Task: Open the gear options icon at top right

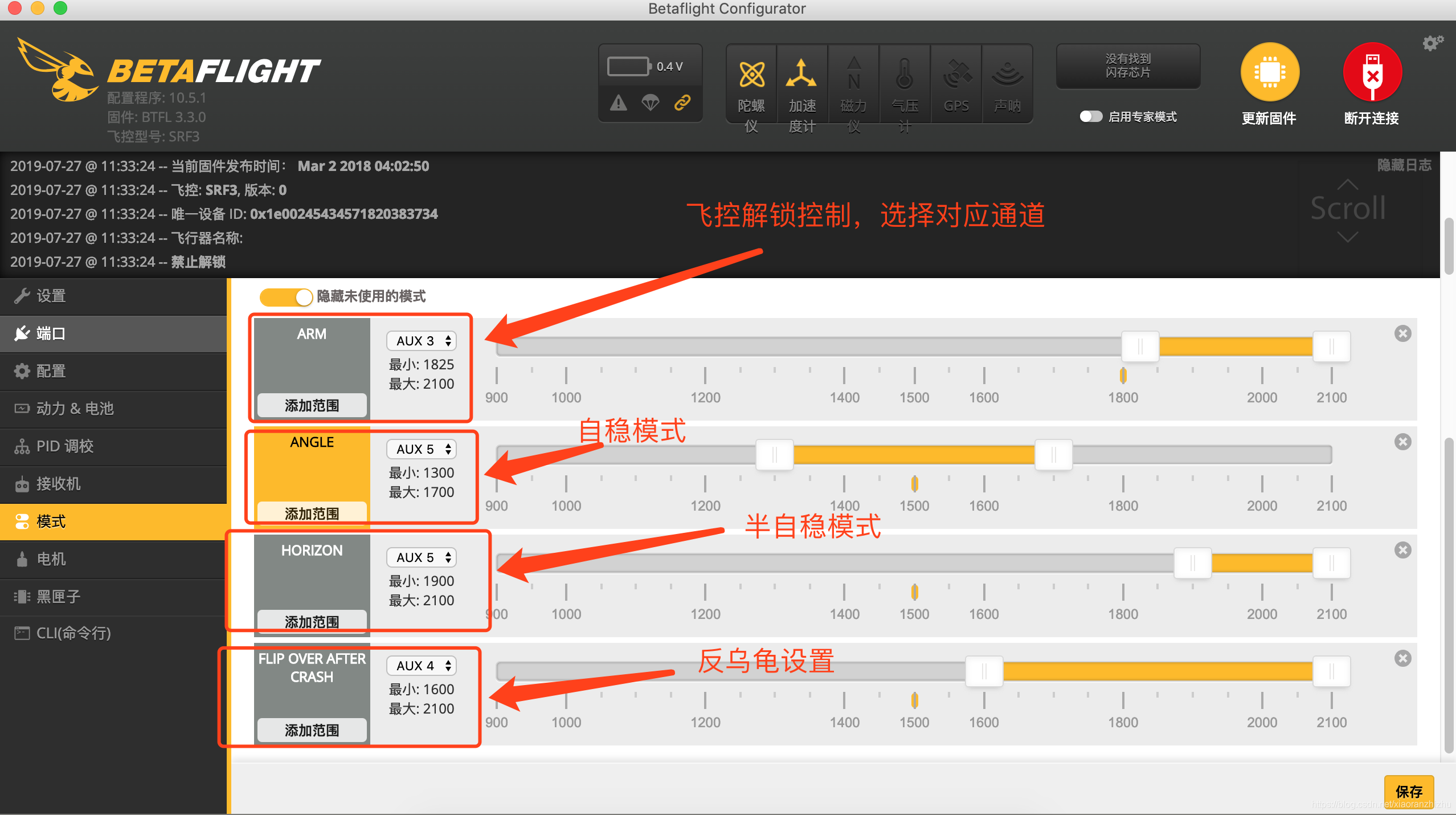Action: tap(1433, 43)
